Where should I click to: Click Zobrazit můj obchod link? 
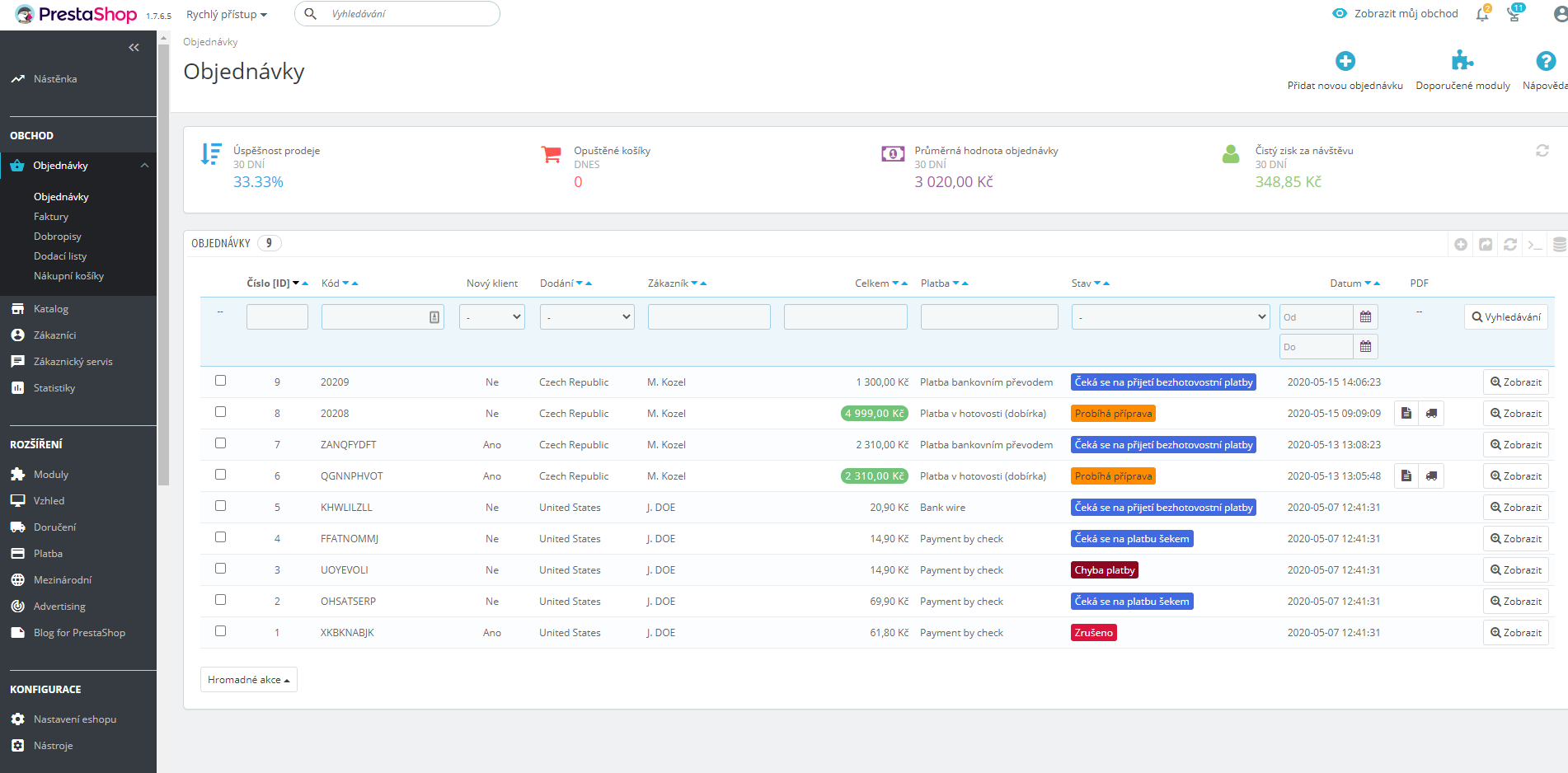pyautogui.click(x=1395, y=13)
